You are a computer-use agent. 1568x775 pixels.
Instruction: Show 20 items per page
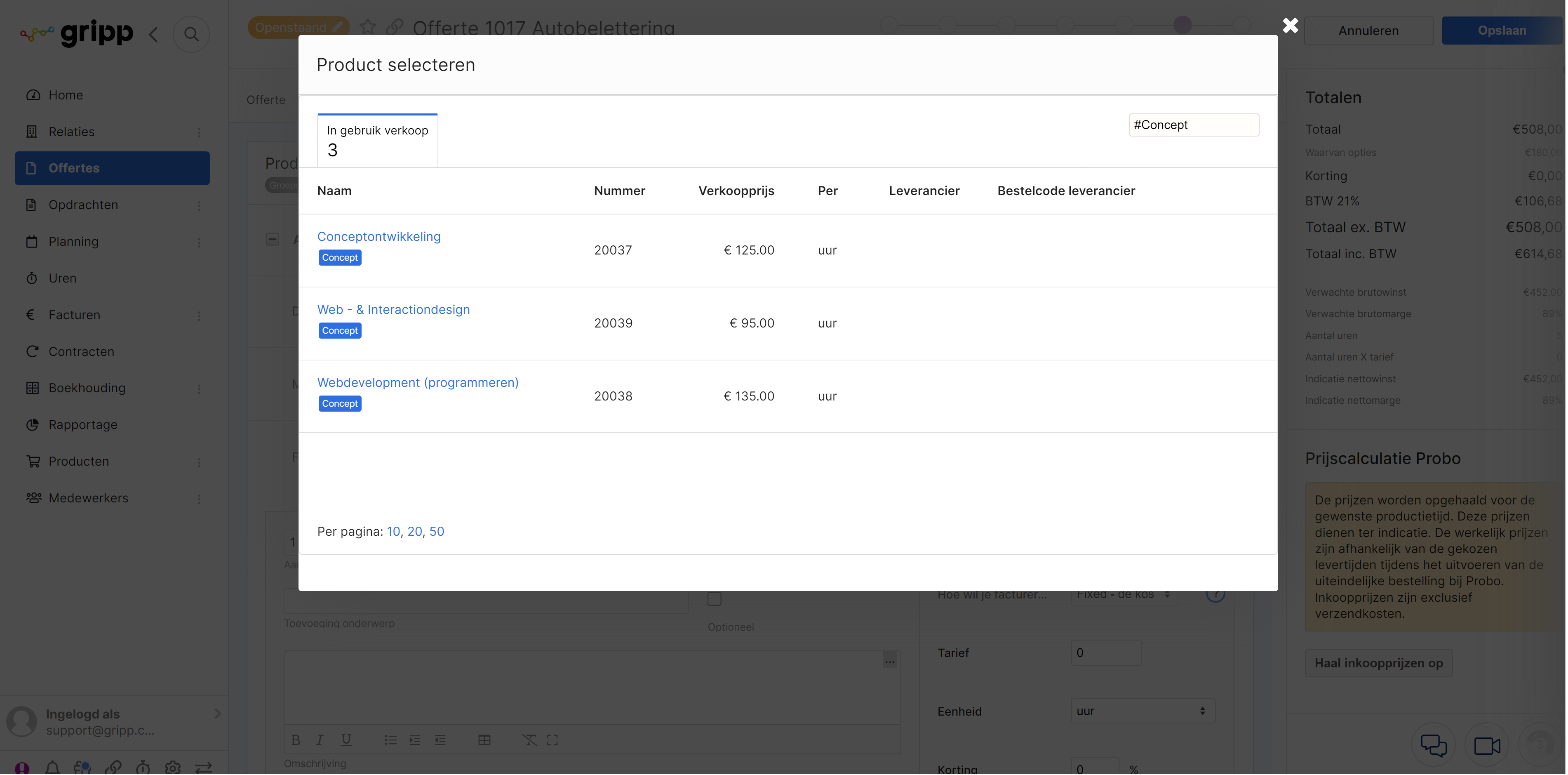(x=414, y=532)
